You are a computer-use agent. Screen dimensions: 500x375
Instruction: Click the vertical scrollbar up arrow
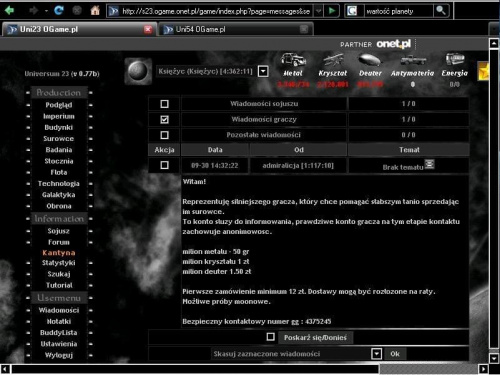tap(494, 44)
